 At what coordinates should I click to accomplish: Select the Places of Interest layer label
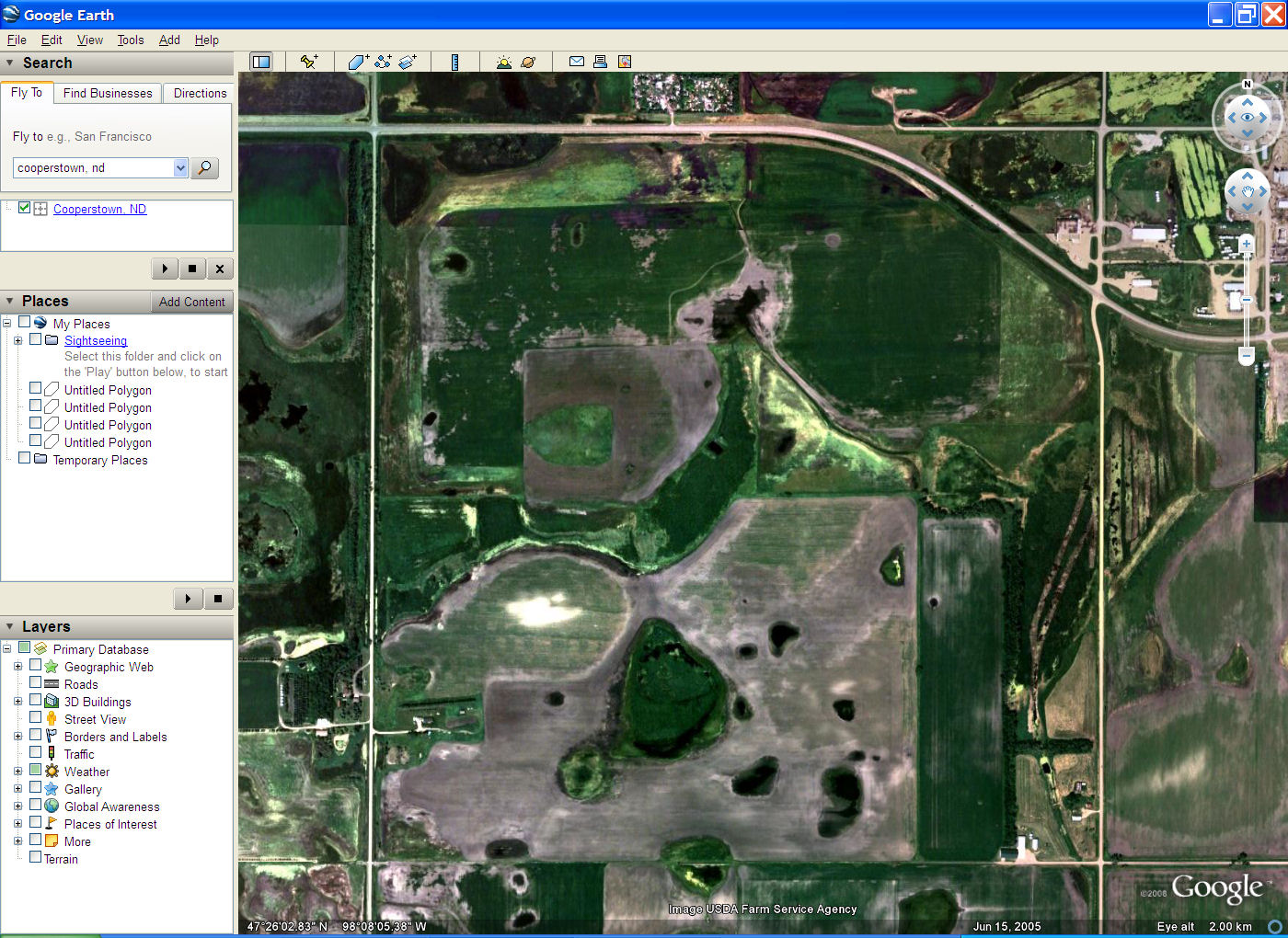pos(110,824)
